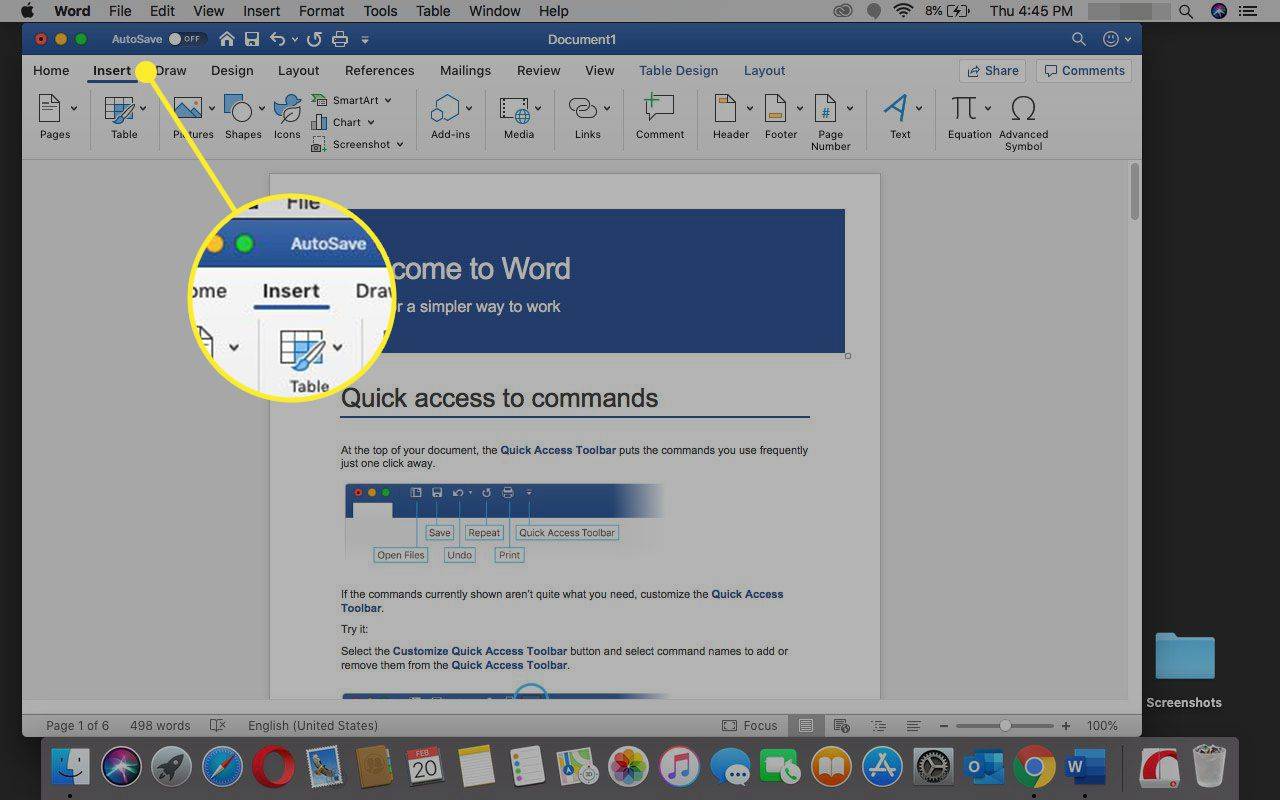
Task: Click the smiley feedback icon
Action: (x=1110, y=39)
